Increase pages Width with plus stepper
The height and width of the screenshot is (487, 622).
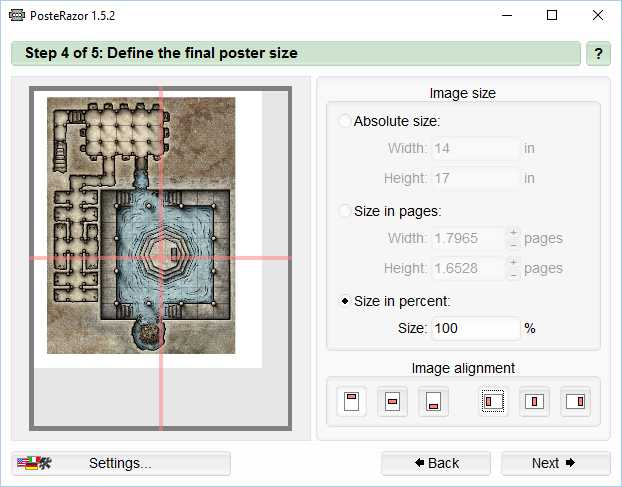[514, 232]
